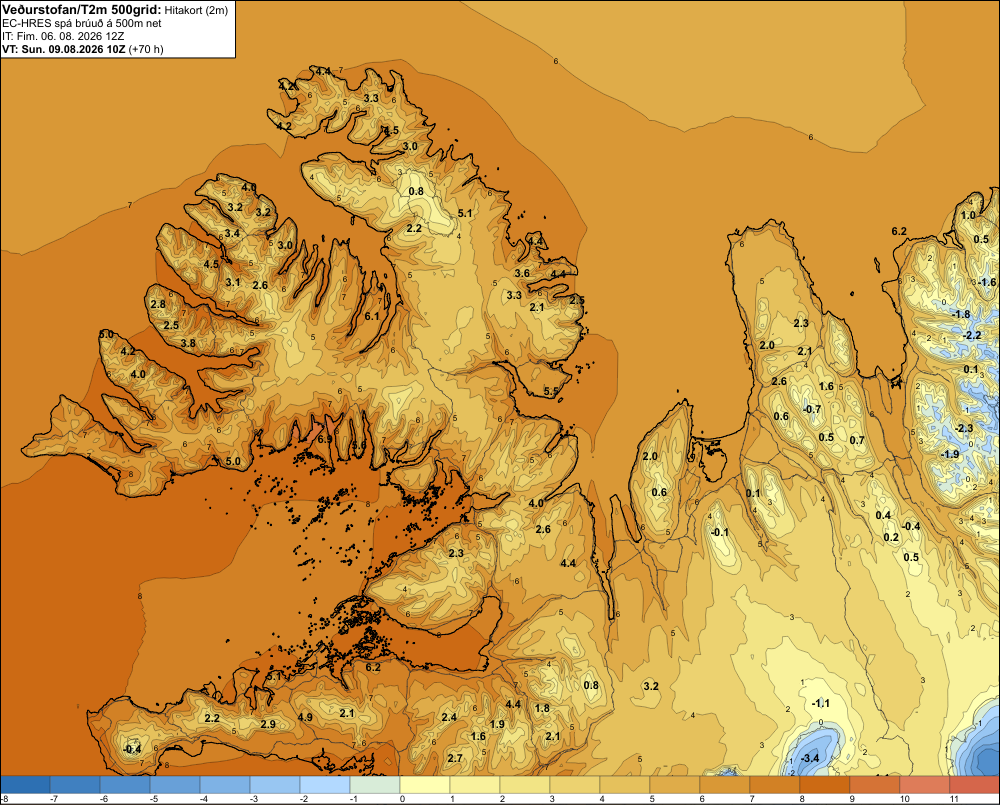Click the "6.9" value near the pink fjord
1000x805 pixels.
point(325,439)
